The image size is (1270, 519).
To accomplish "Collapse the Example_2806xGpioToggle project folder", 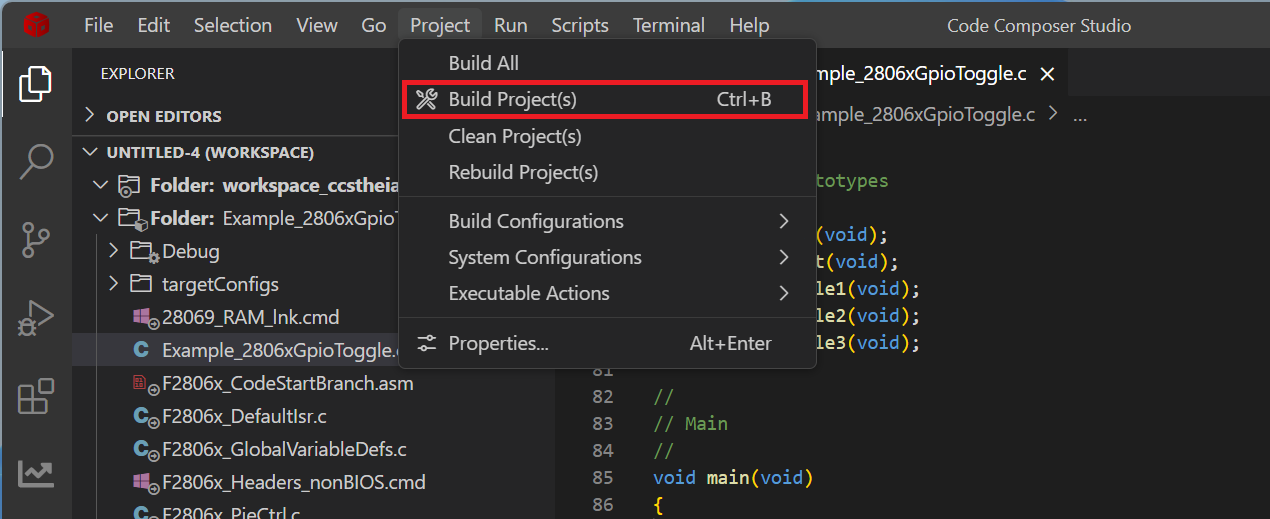I will [100, 218].
